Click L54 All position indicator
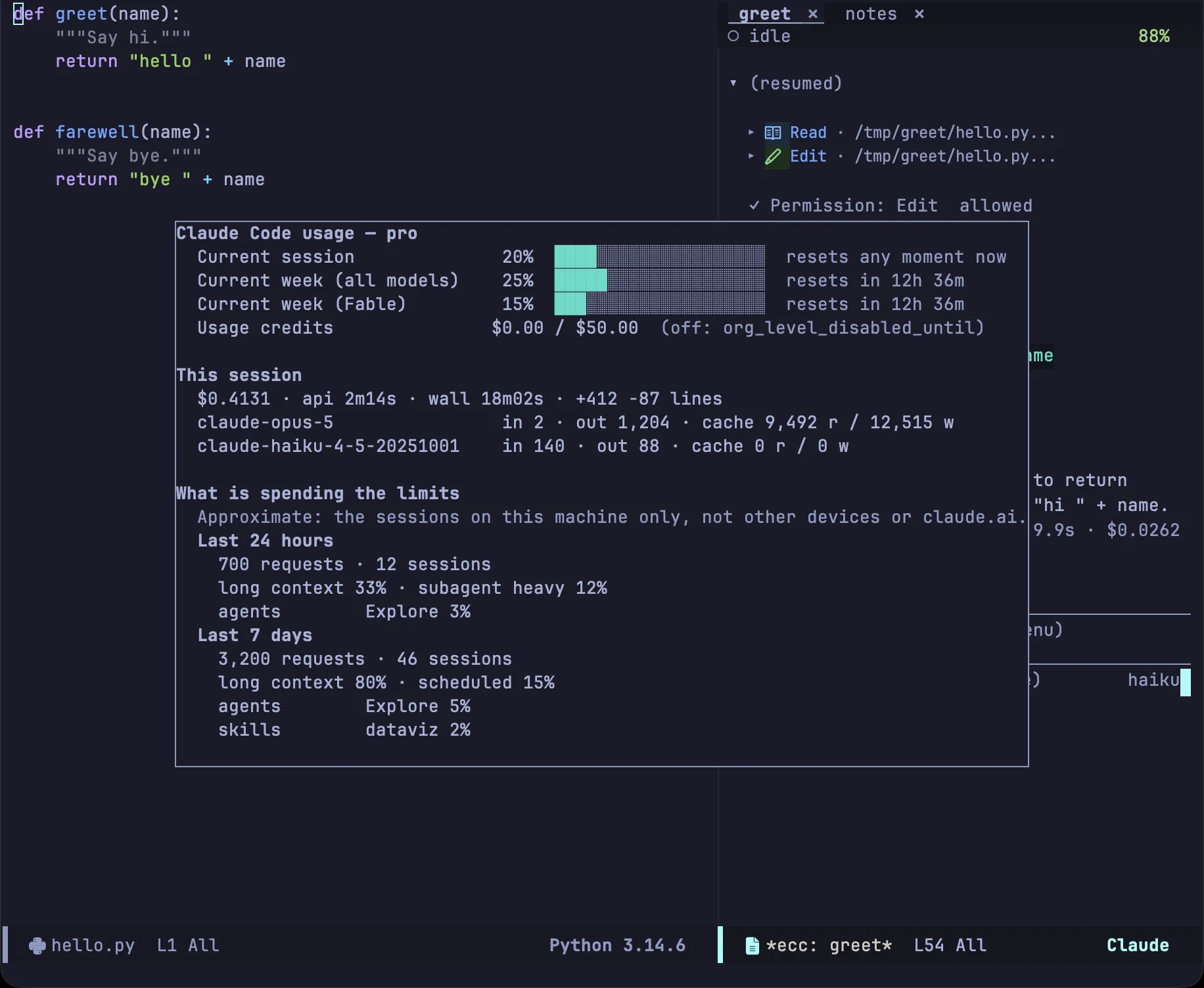Screen dimensions: 1204x988 coord(950,945)
